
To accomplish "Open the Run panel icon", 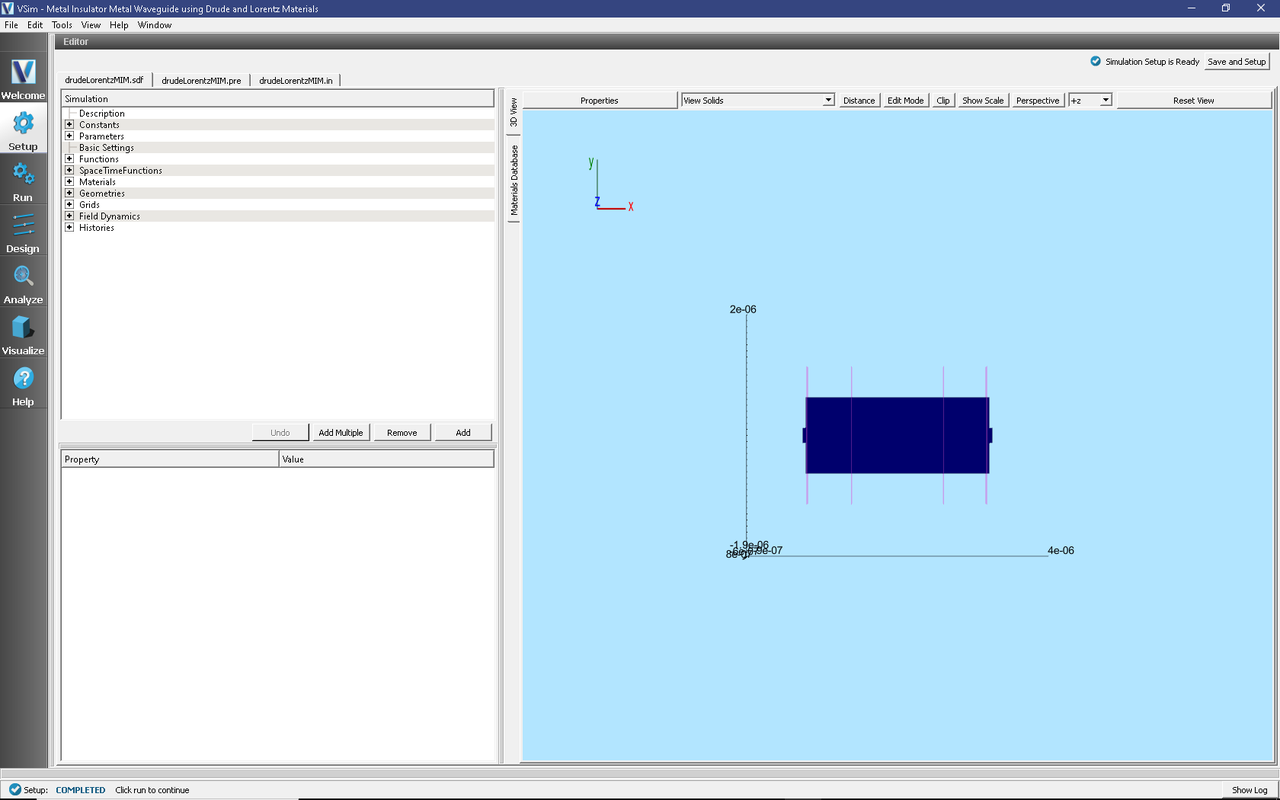I will coord(23,174).
